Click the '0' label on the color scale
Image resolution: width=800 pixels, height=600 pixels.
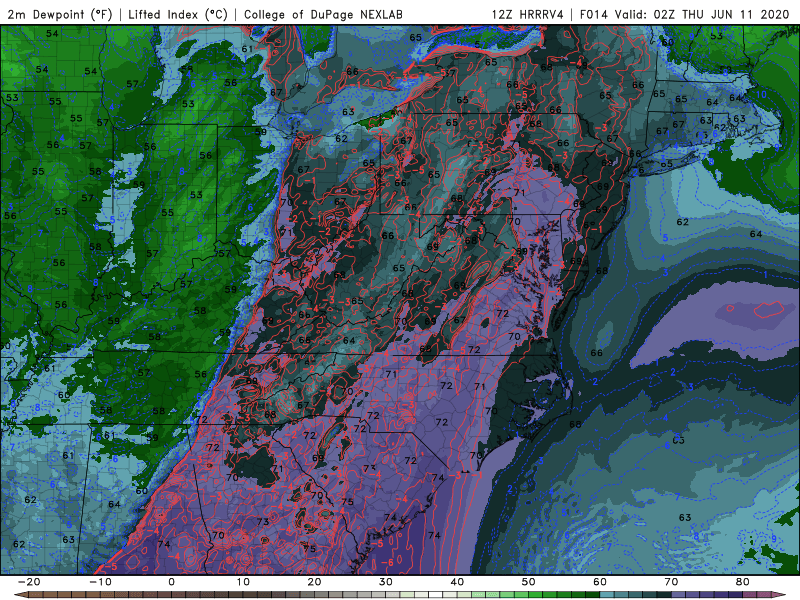pyautogui.click(x=171, y=582)
